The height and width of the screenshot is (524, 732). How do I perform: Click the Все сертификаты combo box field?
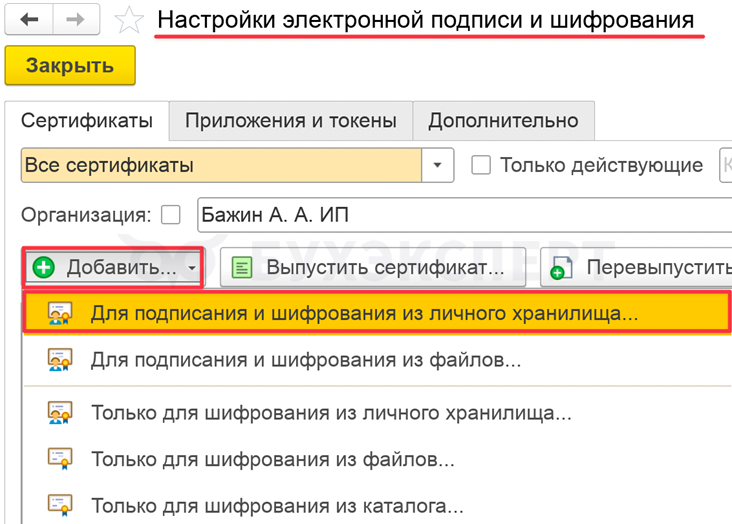(x=220, y=165)
